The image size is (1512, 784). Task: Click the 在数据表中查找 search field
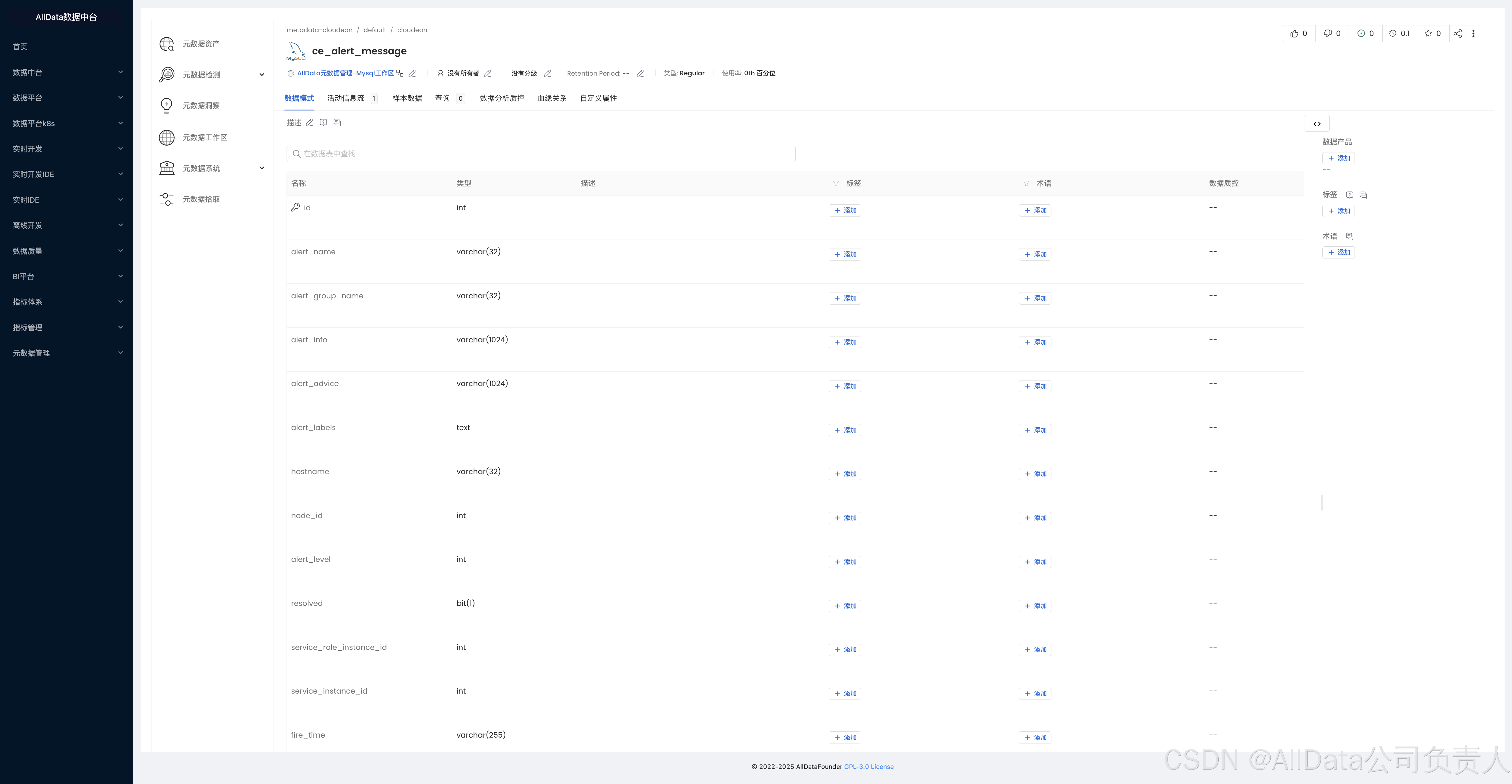coord(540,154)
